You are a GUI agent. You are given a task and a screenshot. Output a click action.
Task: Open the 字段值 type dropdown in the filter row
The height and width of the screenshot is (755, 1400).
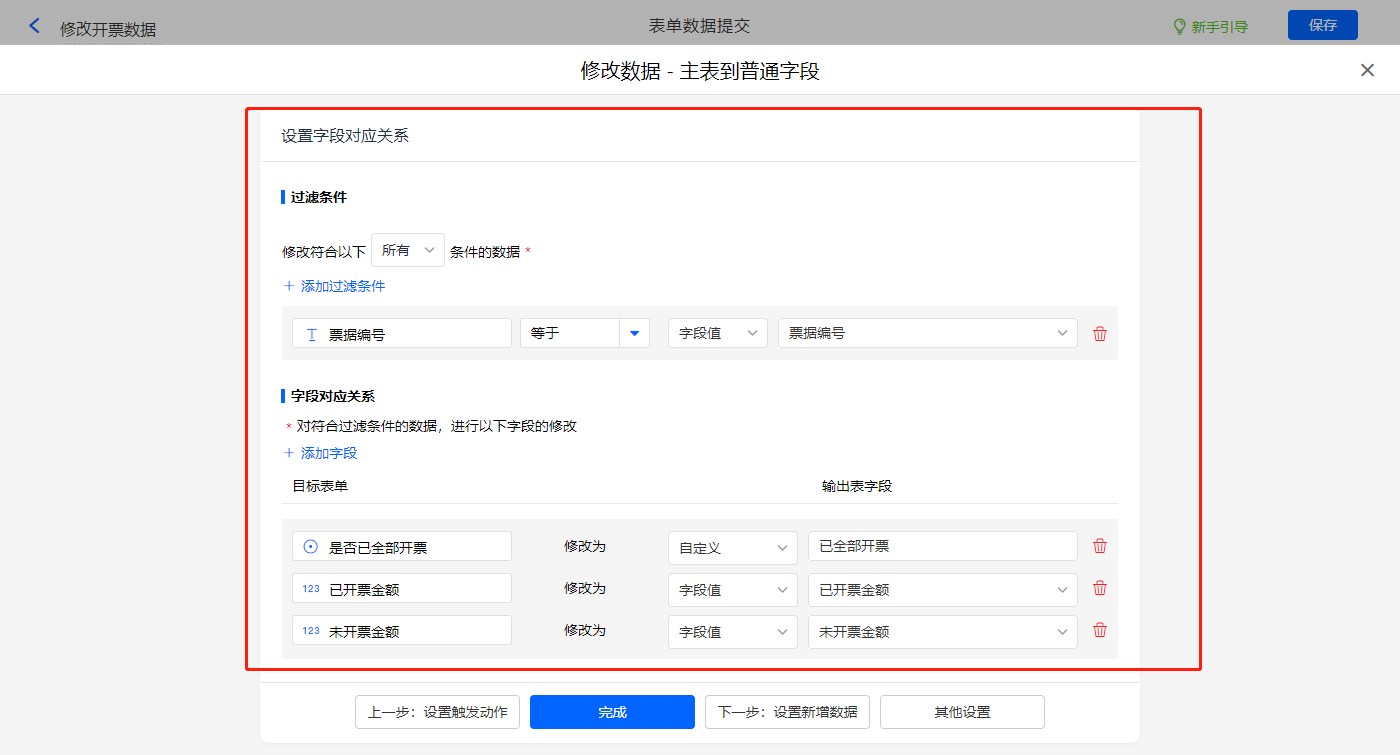[717, 333]
